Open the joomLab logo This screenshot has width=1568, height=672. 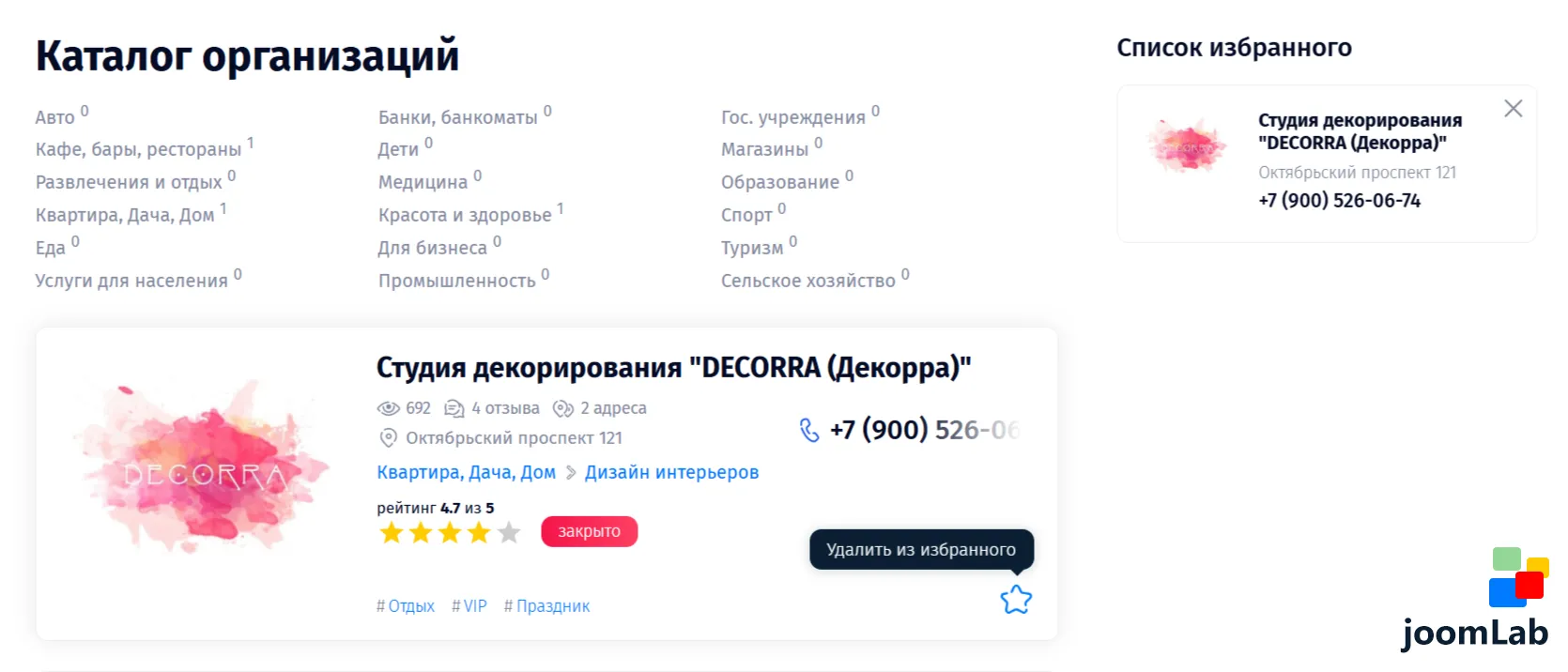pos(1475,601)
